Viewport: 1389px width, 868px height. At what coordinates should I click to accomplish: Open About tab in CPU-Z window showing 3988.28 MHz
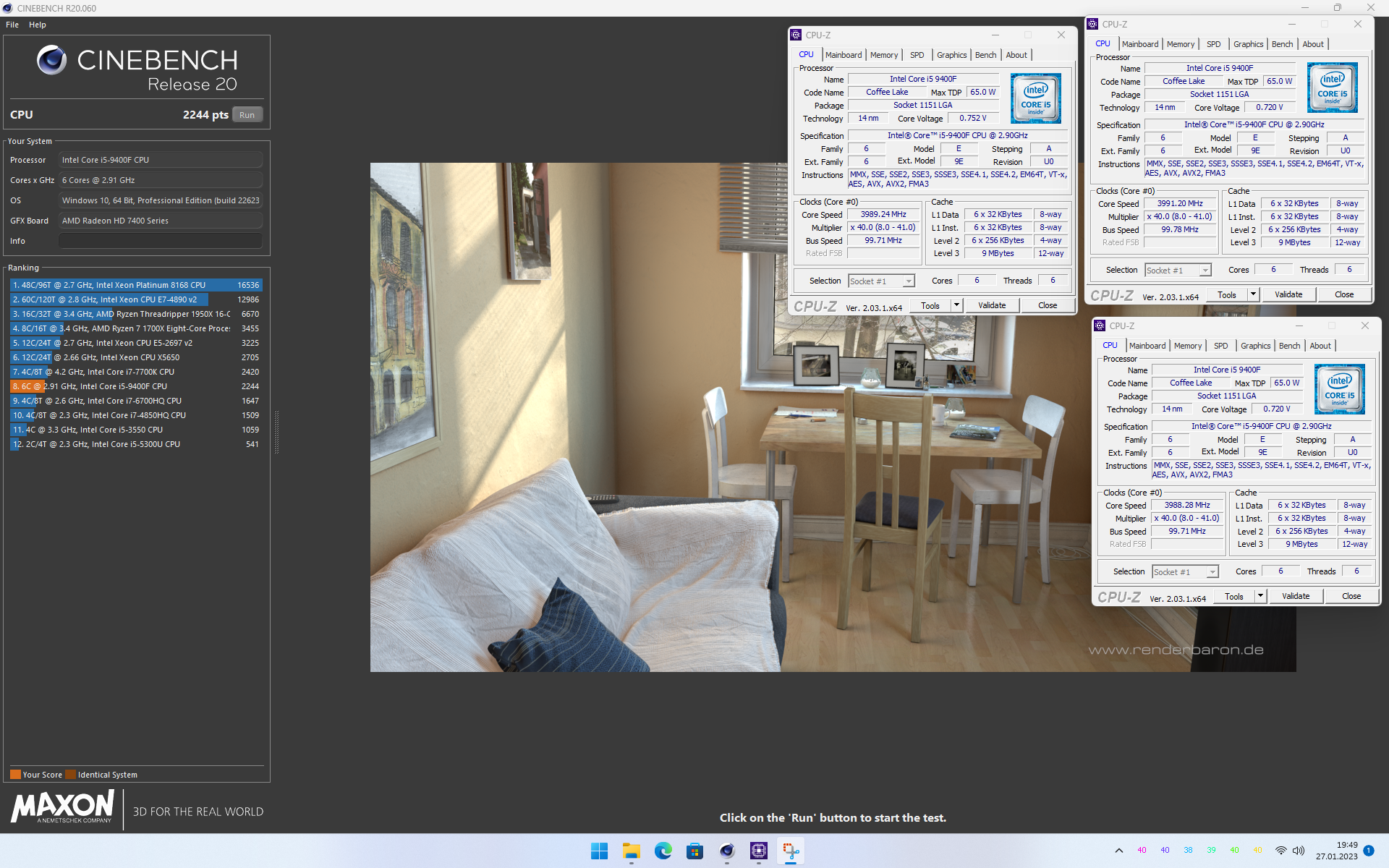(x=1320, y=346)
